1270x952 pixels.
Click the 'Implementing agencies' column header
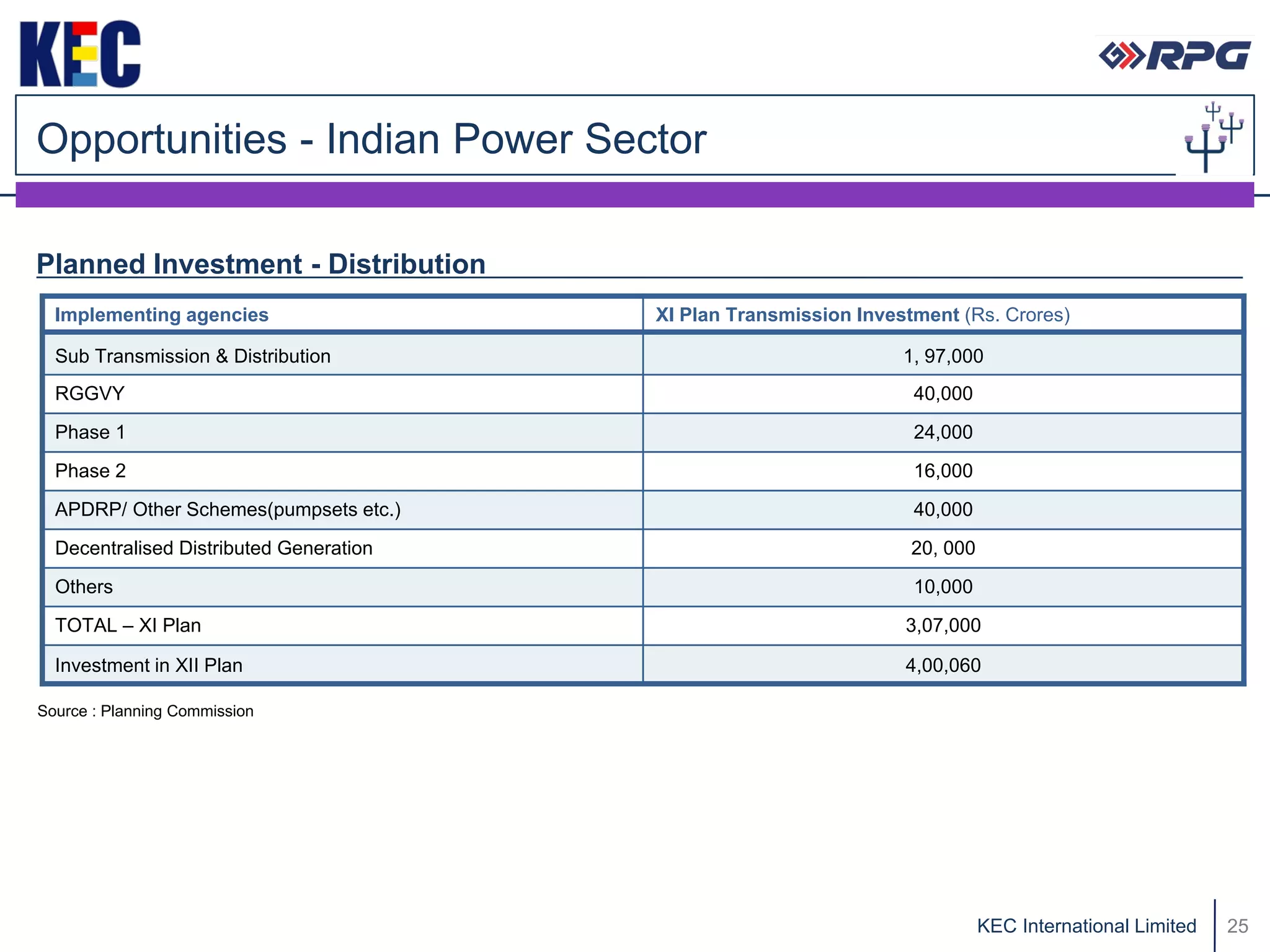pos(162,315)
